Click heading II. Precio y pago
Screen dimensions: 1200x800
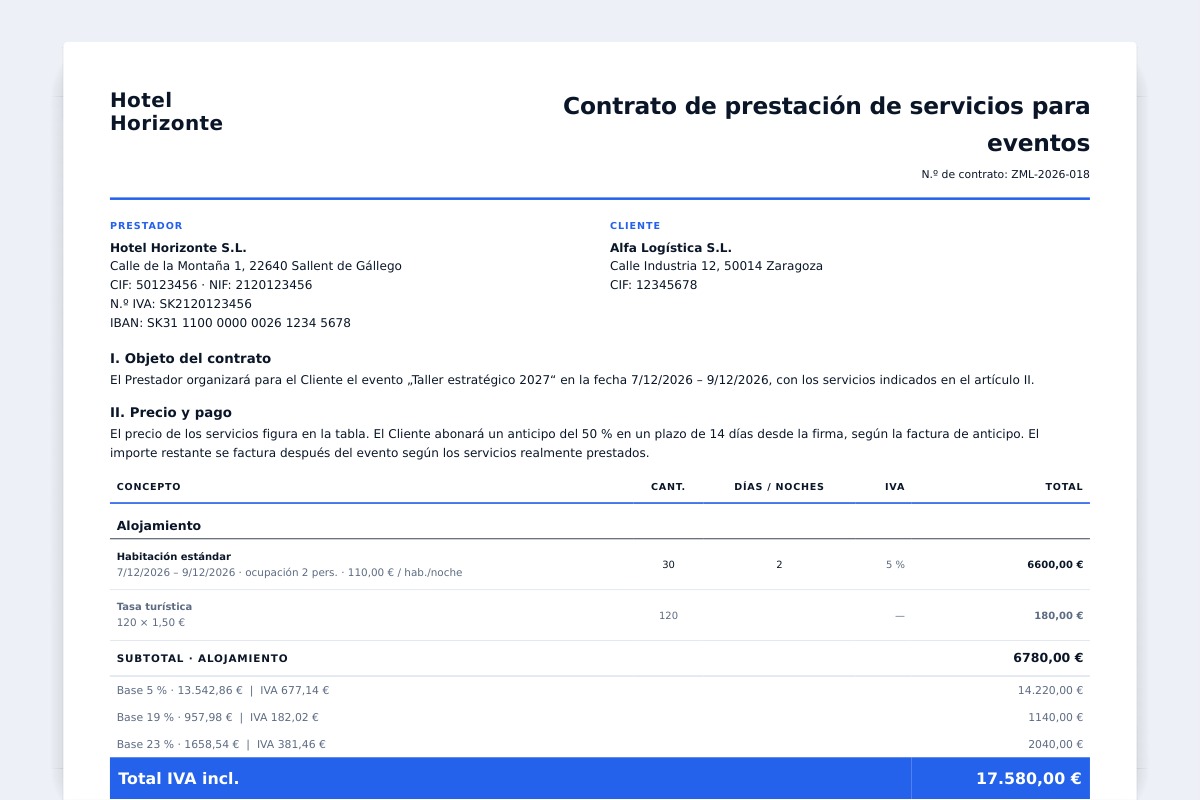171,412
